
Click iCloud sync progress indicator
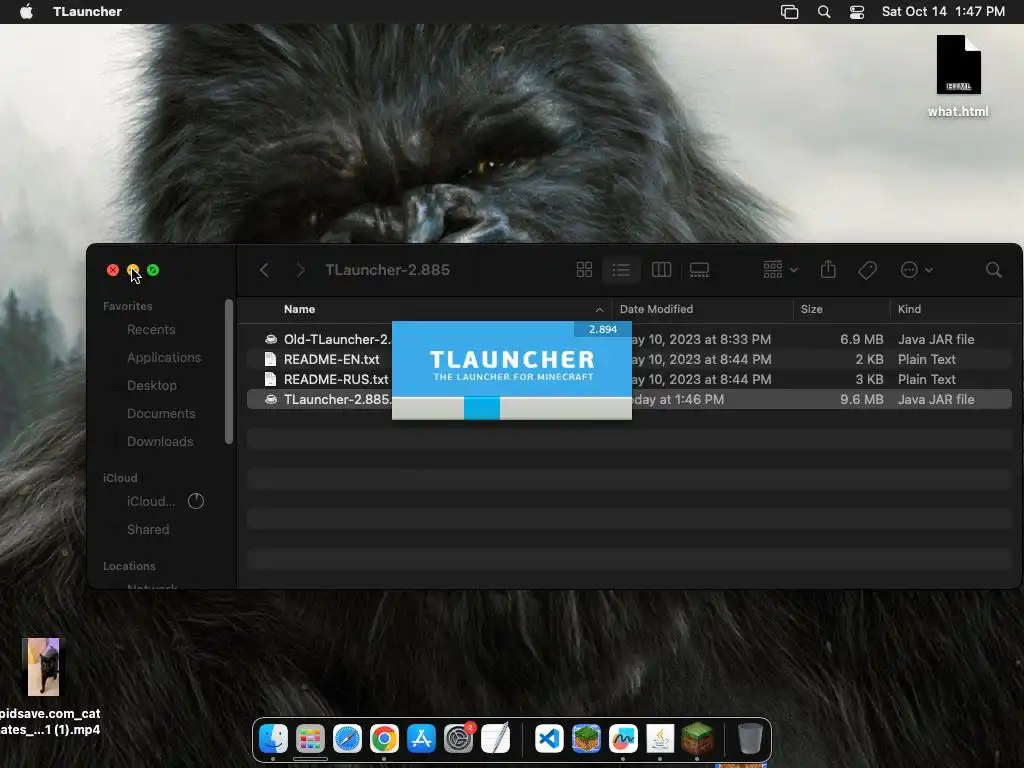(x=196, y=501)
